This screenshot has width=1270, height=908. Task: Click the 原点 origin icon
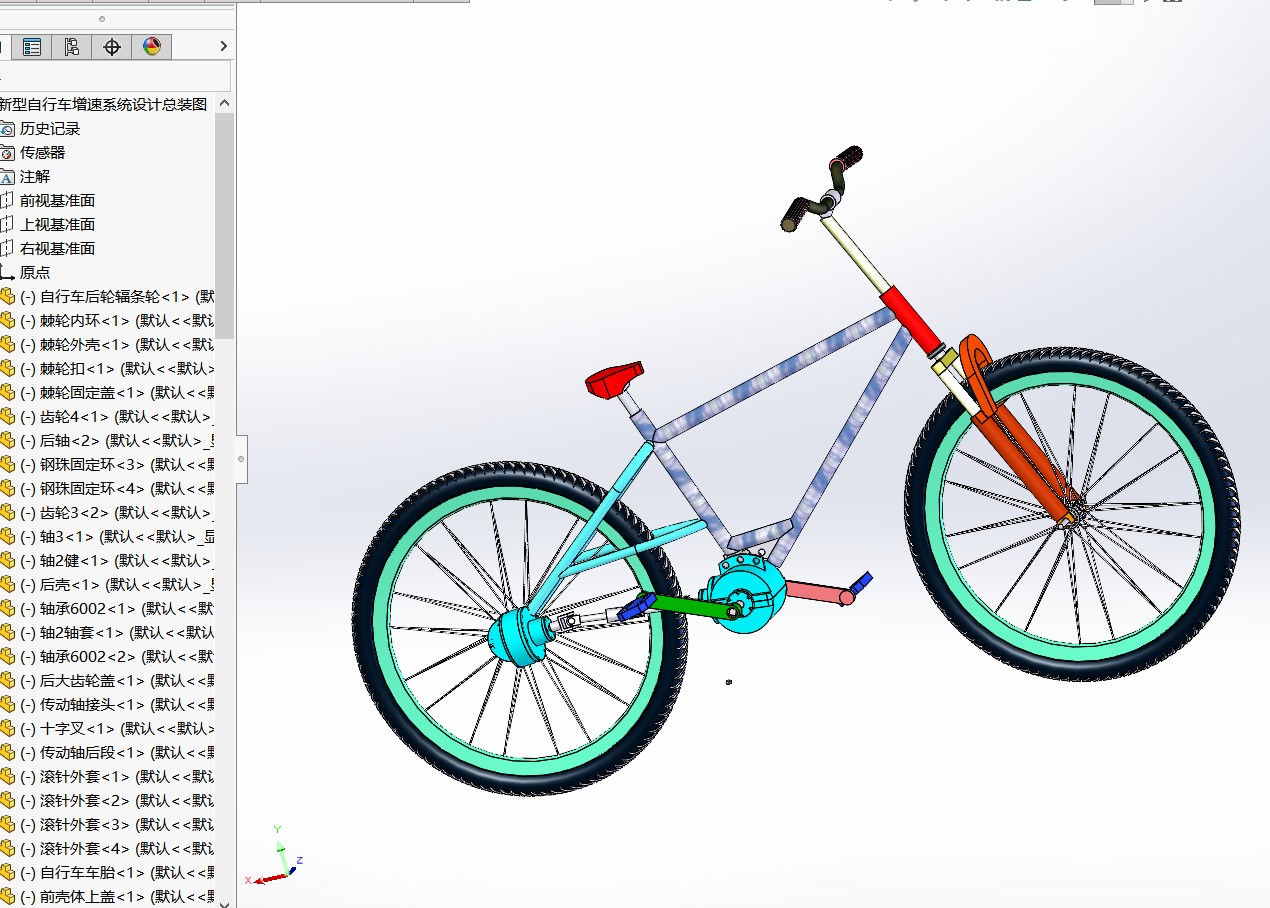[x=7, y=273]
